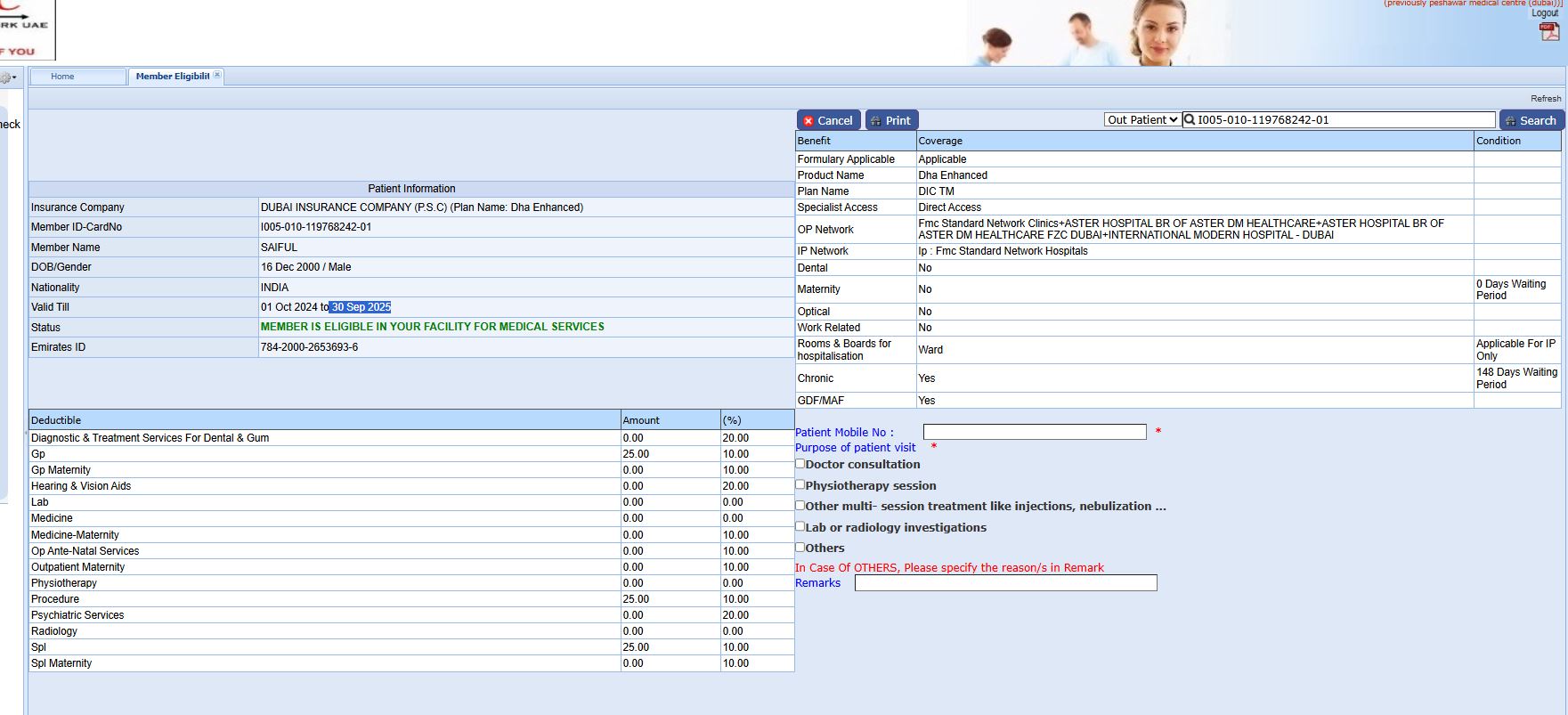
Task: Tick the Physiotherapy session checkbox
Action: click(x=800, y=485)
